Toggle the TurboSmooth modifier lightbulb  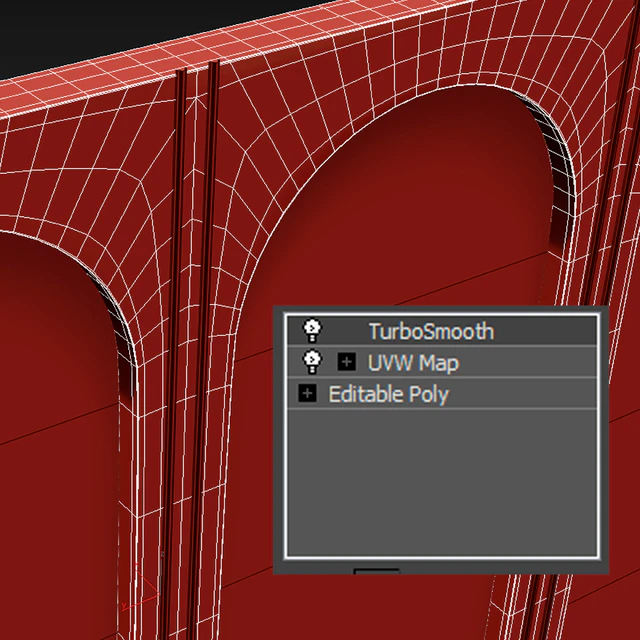tap(312, 330)
